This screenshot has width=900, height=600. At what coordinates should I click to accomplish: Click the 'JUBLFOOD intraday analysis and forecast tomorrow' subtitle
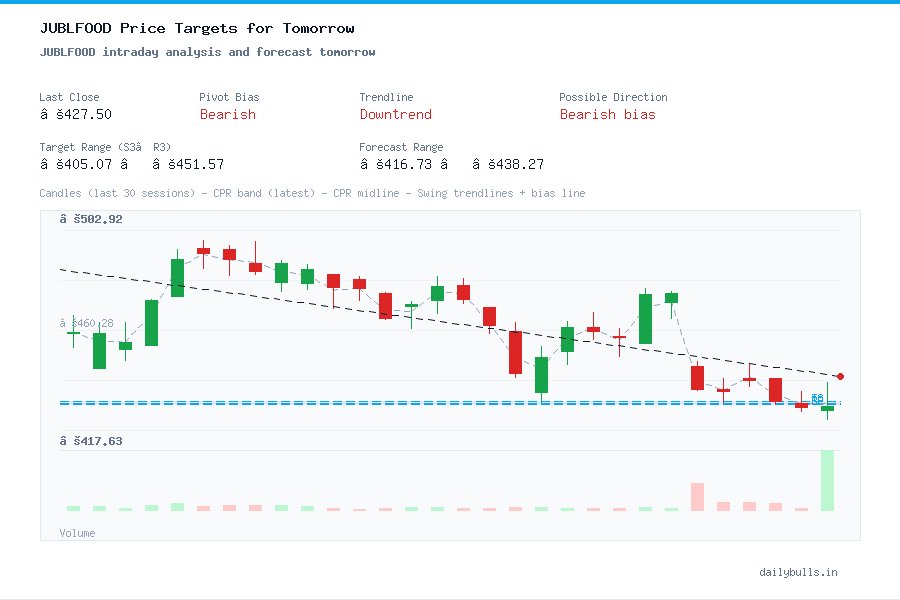[x=207, y=52]
